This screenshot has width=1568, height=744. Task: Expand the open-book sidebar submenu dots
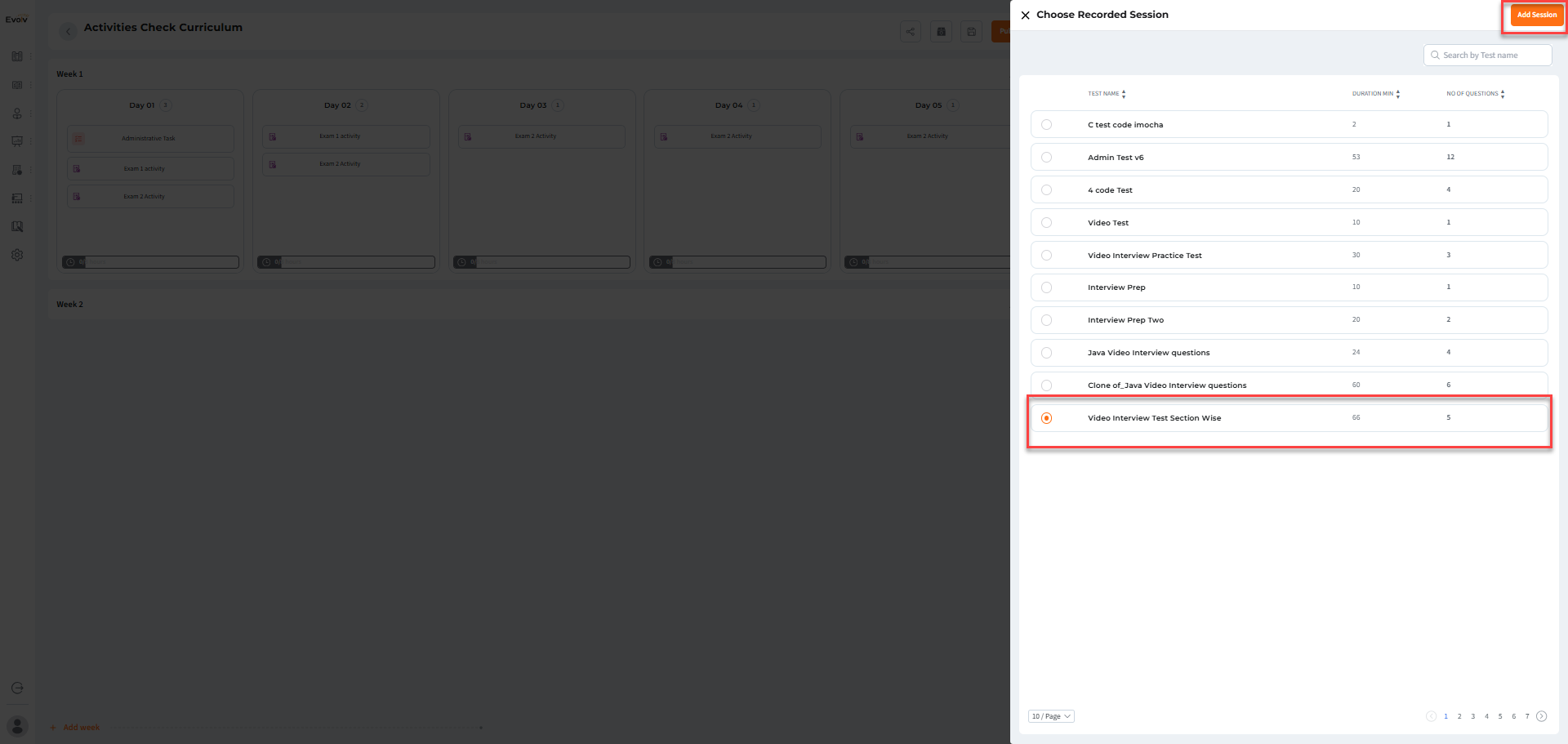coord(31,85)
